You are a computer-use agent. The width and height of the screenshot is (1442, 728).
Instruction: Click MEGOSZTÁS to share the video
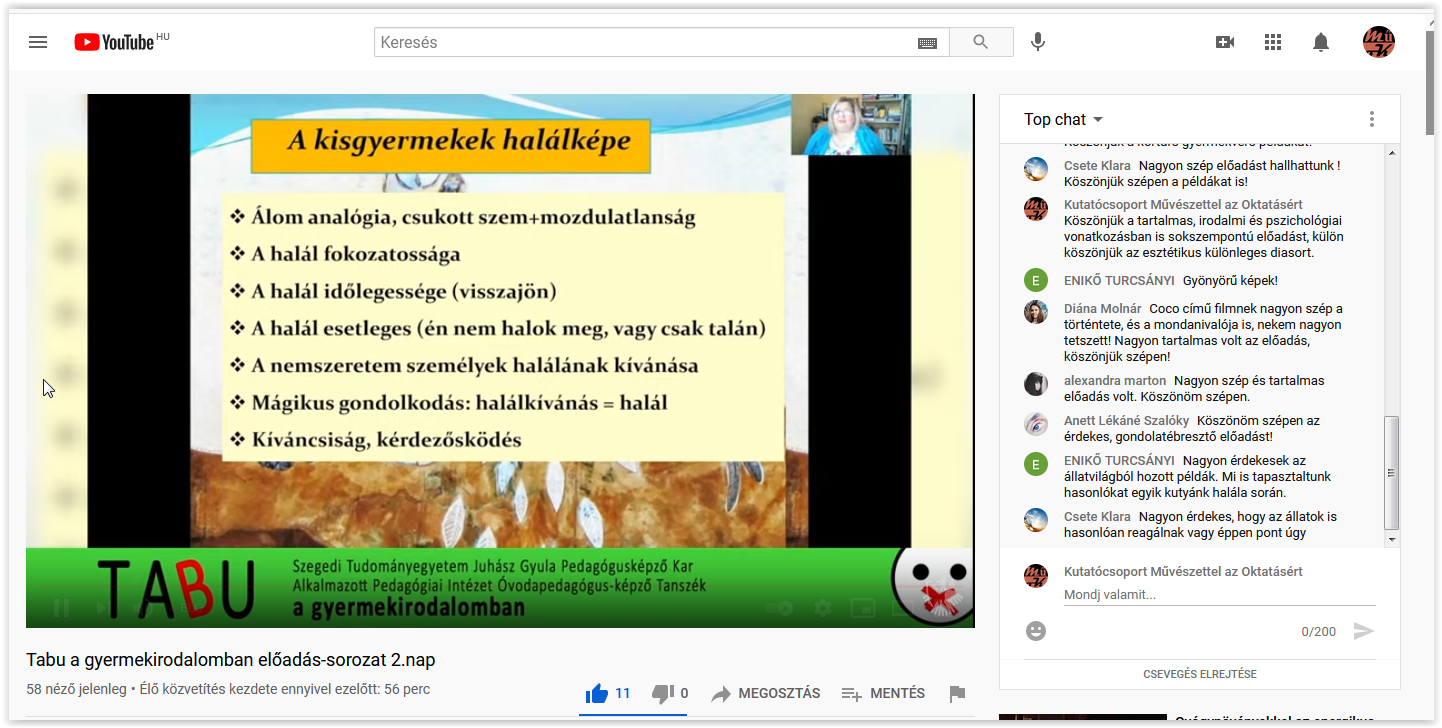pos(766,694)
